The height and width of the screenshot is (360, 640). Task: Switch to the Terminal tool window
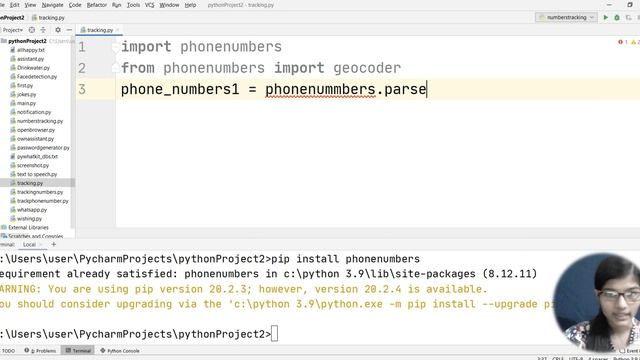[78, 351]
